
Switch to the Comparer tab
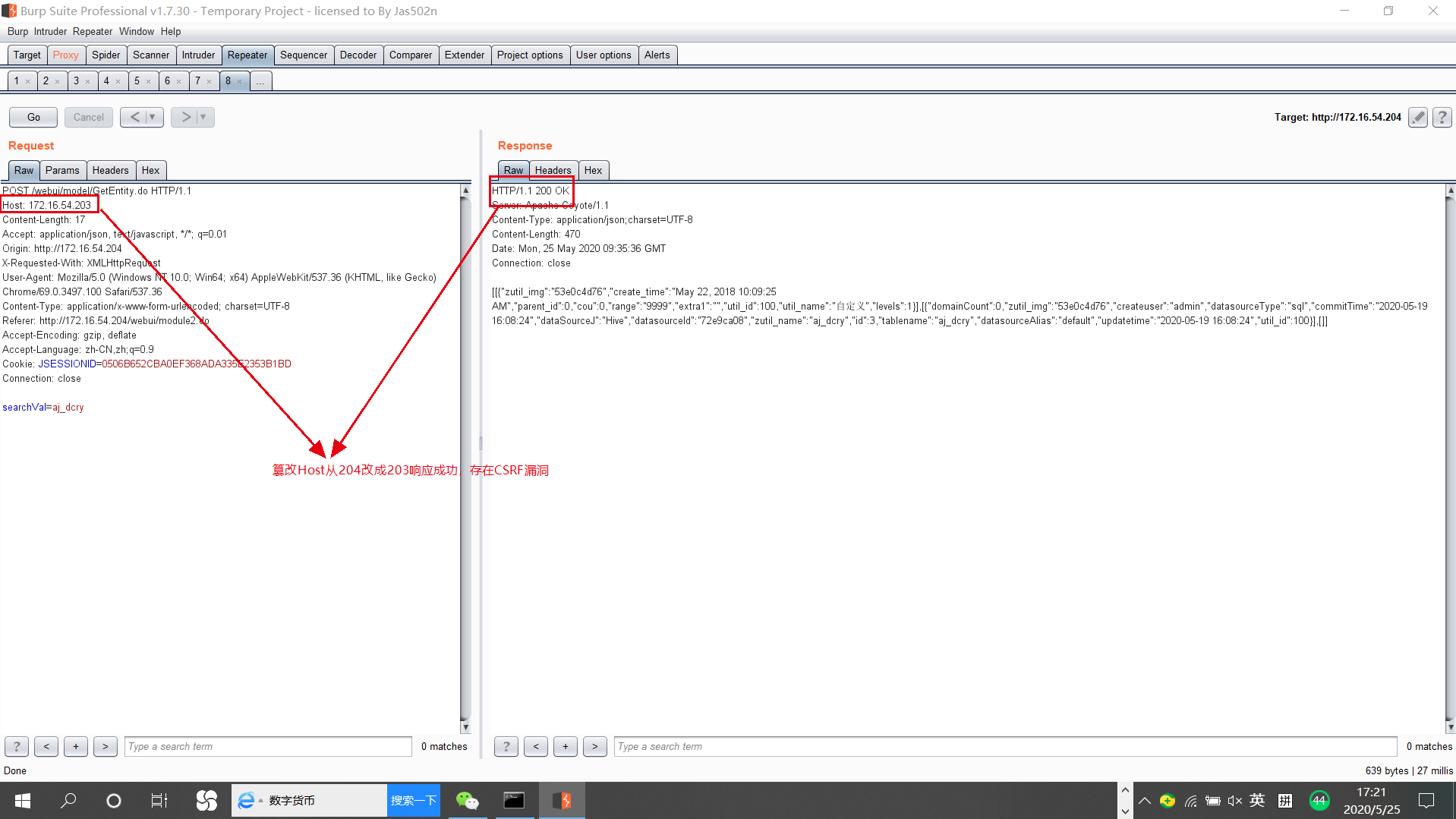coord(410,55)
